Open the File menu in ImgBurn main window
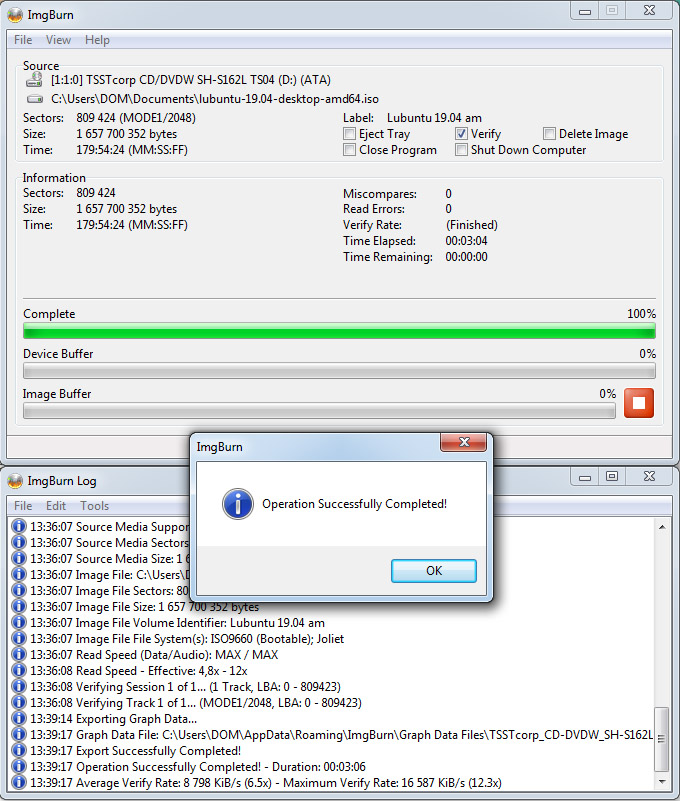This screenshot has width=680, height=801. [23, 40]
